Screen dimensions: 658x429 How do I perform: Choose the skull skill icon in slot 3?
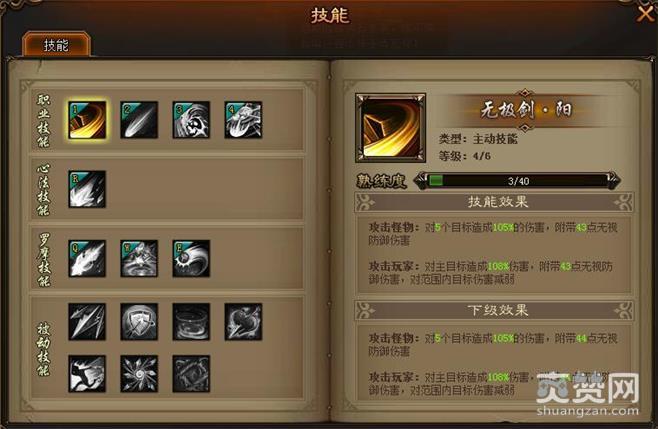pos(191,120)
